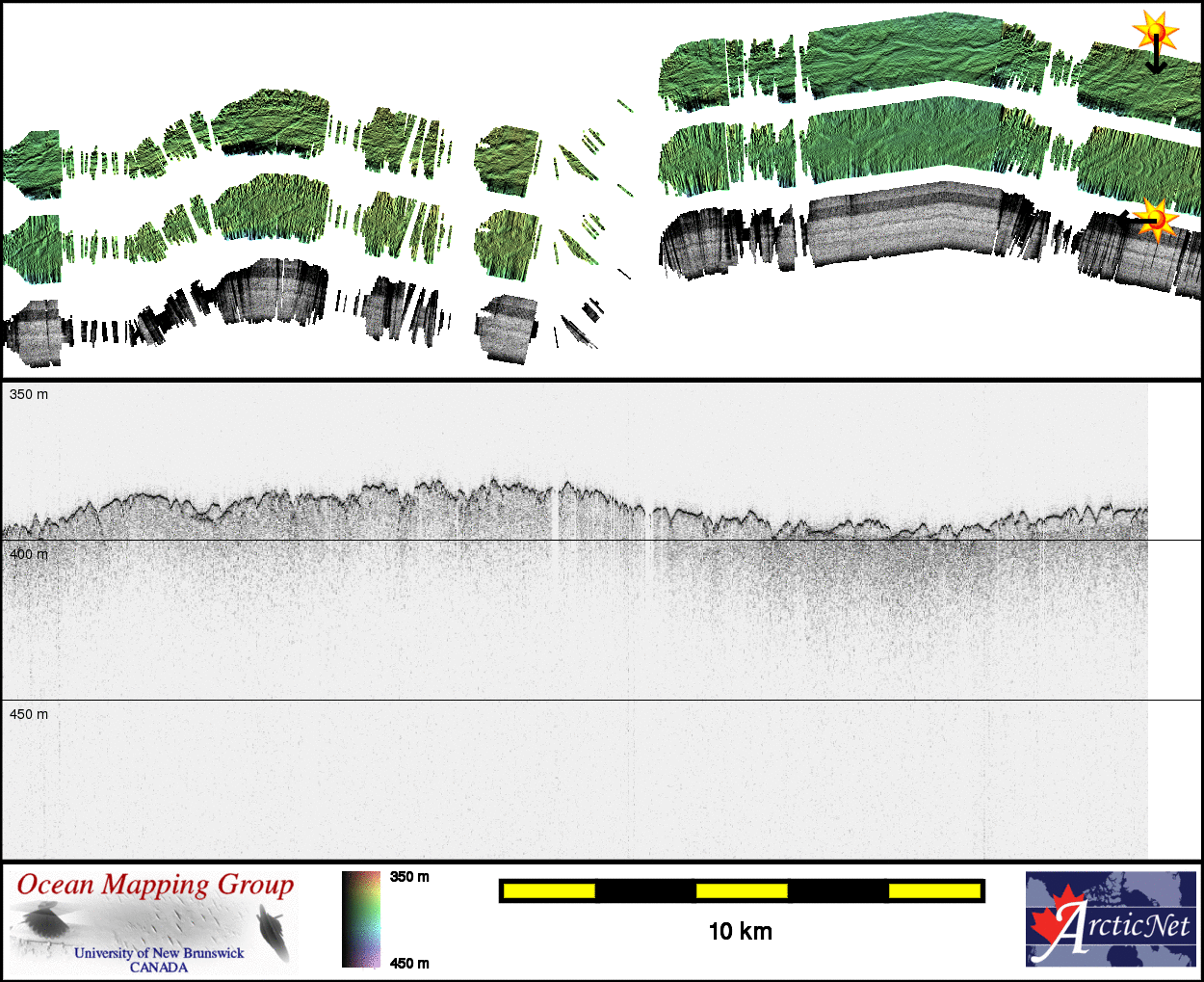Click the 350 m depth label in the profile
The image size is (1204, 982).
tap(29, 394)
